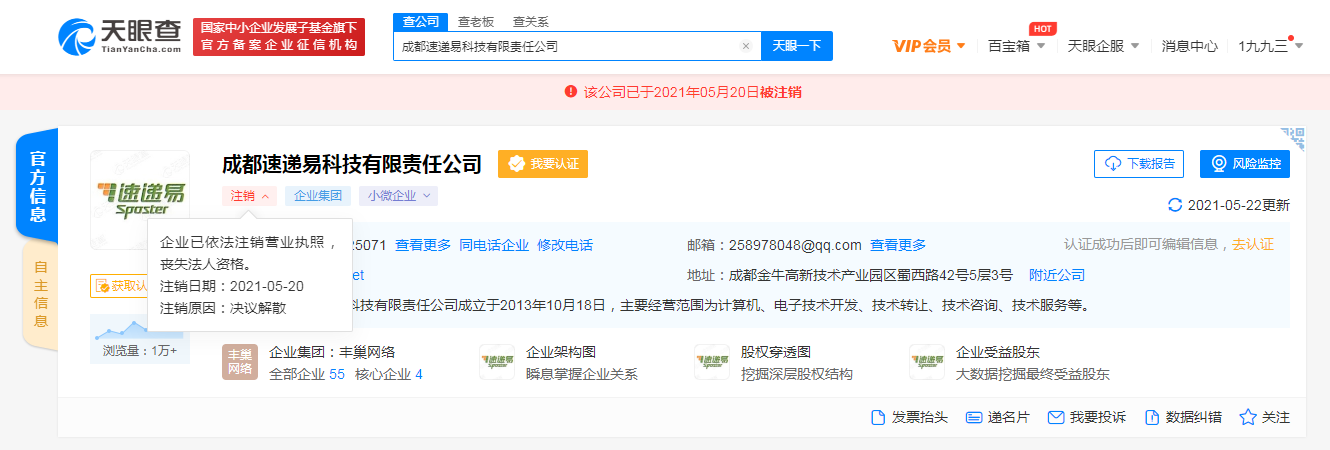Click 查看更多 next to email
1330x450 pixels.
point(898,245)
